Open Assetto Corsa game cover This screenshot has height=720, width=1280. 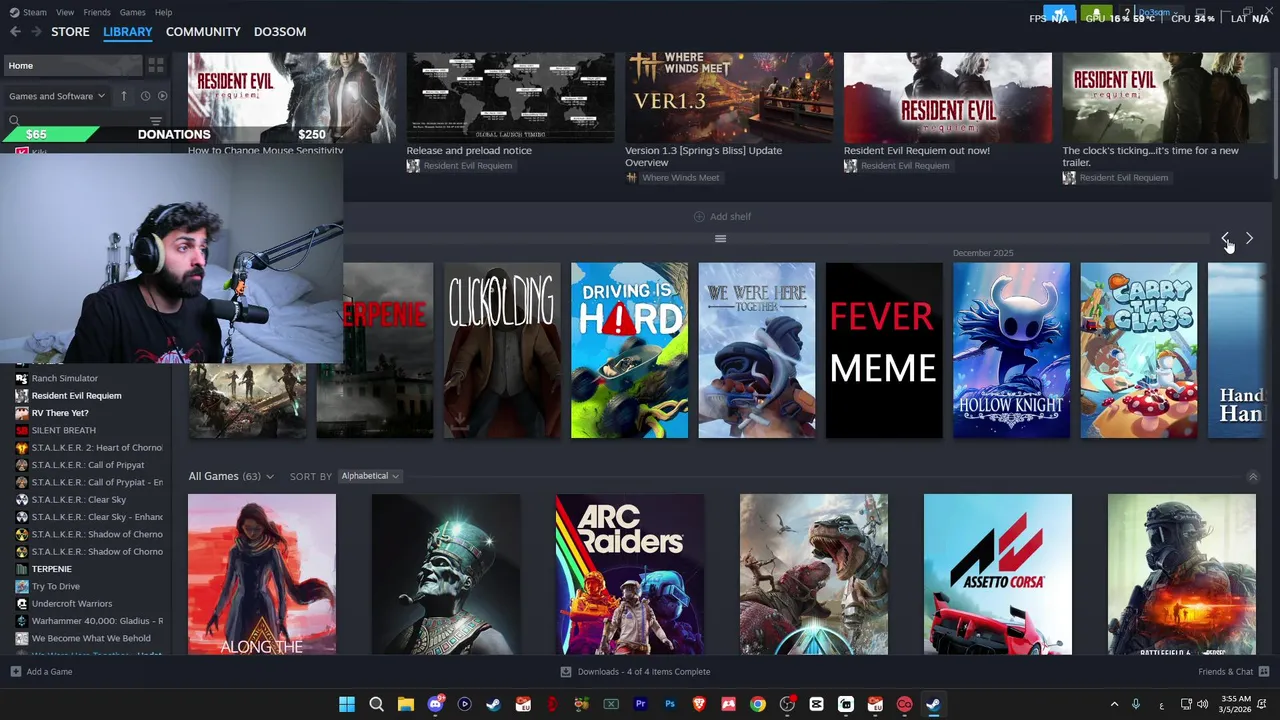pyautogui.click(x=998, y=574)
